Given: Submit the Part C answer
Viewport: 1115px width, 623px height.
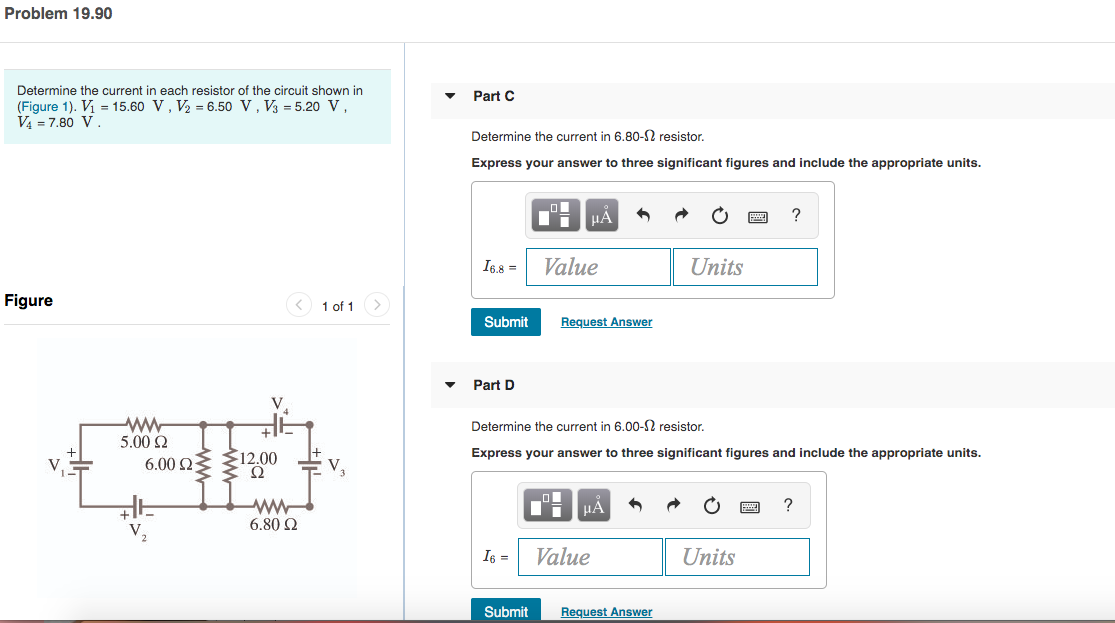Looking at the screenshot, I should [506, 321].
